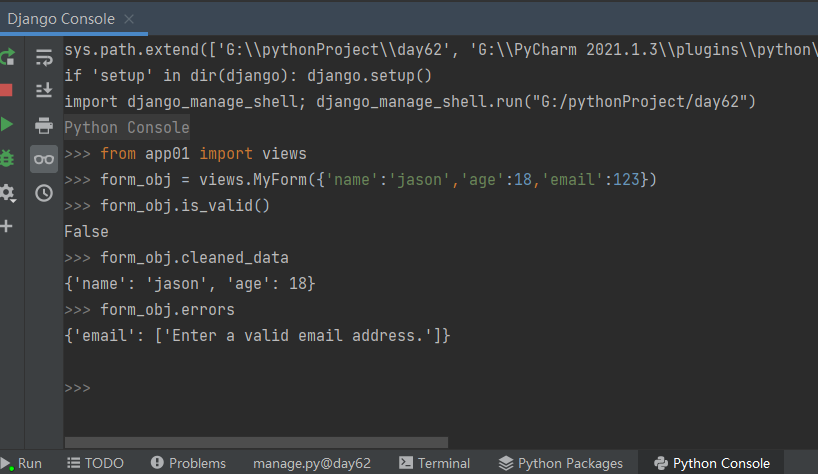This screenshot has height=474, width=818.
Task: Add a new console with the plus icon
Action: click(7, 226)
